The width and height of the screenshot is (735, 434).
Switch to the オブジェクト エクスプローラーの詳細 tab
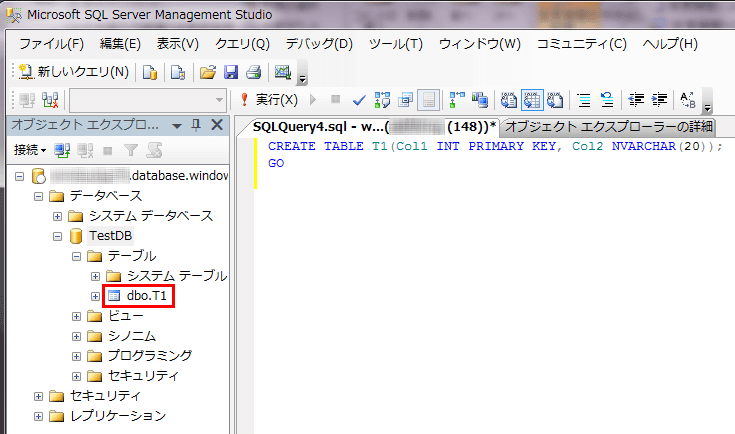click(608, 127)
